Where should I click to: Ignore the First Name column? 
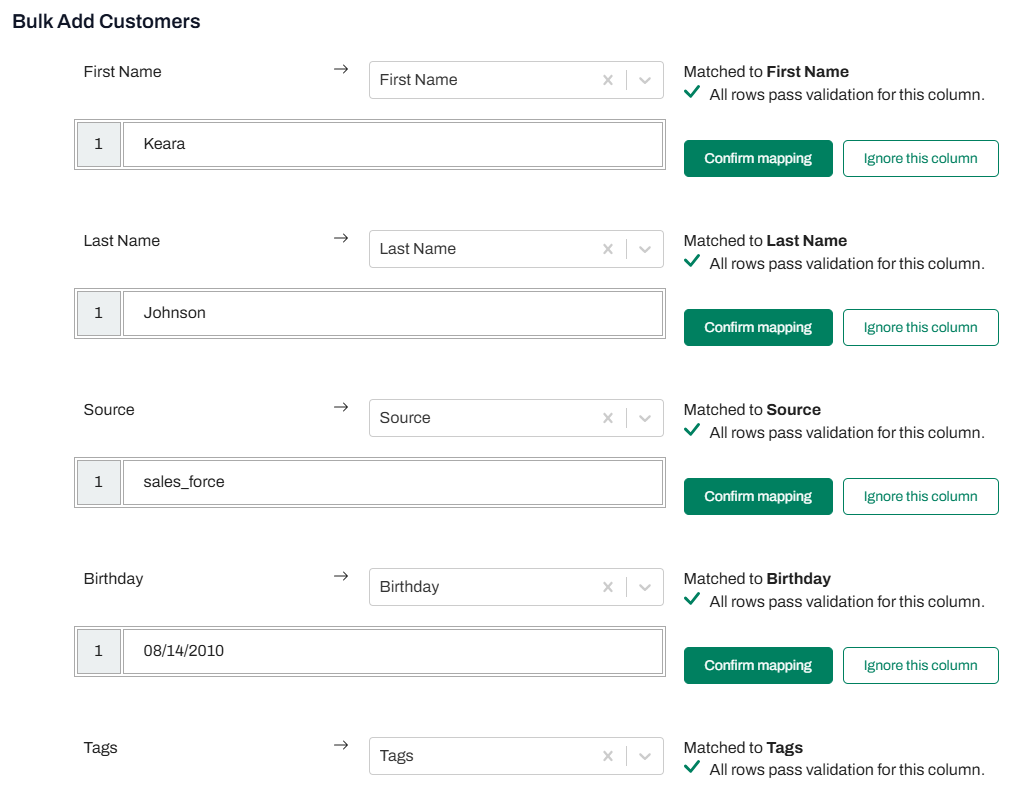pos(920,158)
